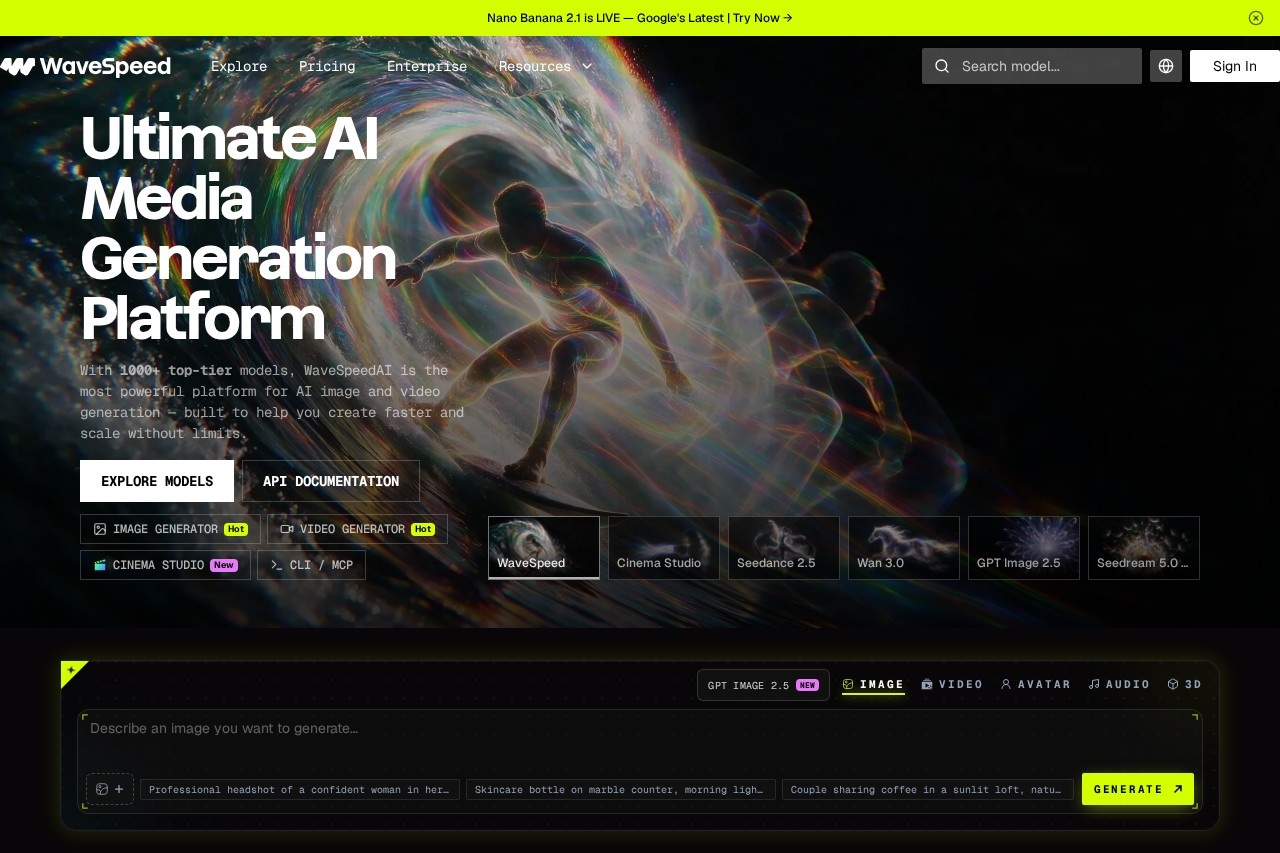Use the Professional headshot prompt suggestion
Viewport: 1280px width, 853px height.
(300, 789)
